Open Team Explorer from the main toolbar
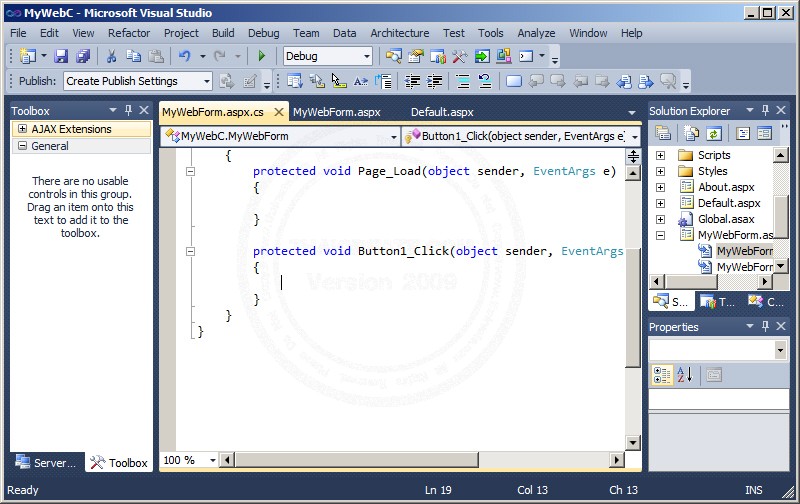Viewport: 800px width, 504px height. pyautogui.click(x=438, y=56)
